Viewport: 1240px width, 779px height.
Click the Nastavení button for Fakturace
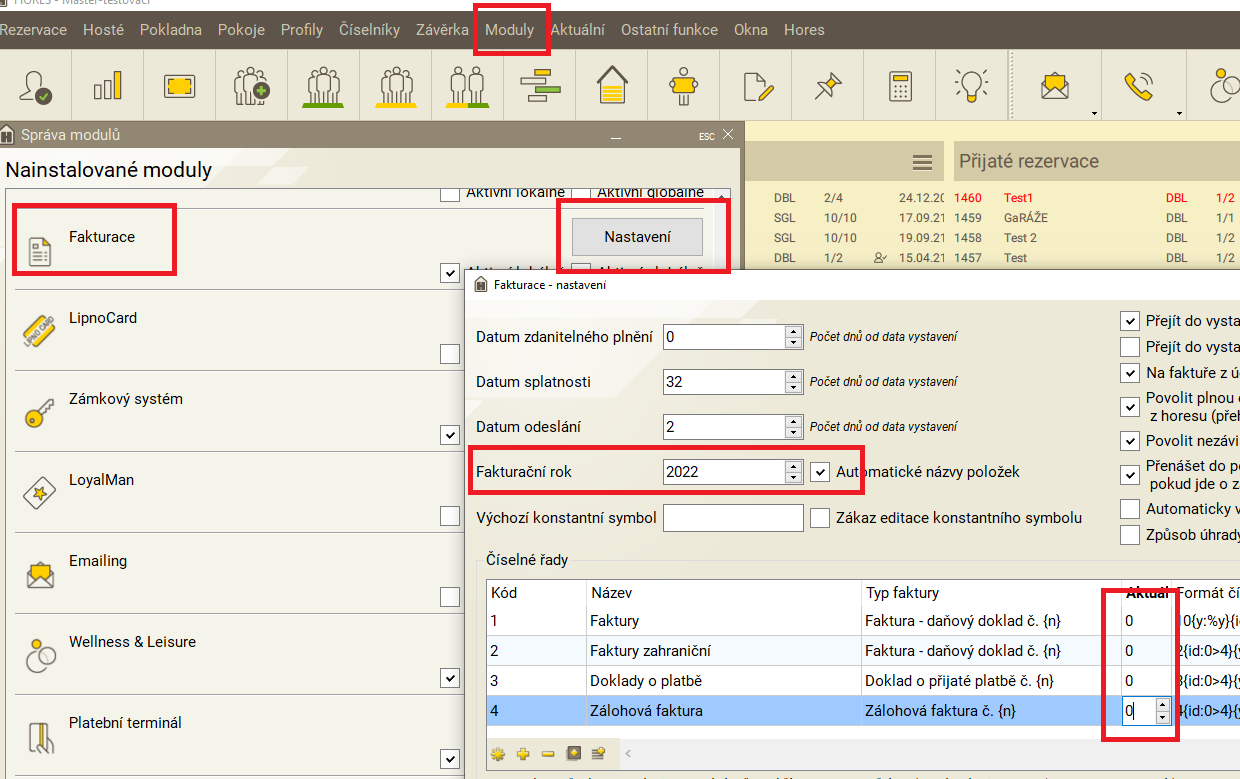[637, 237]
